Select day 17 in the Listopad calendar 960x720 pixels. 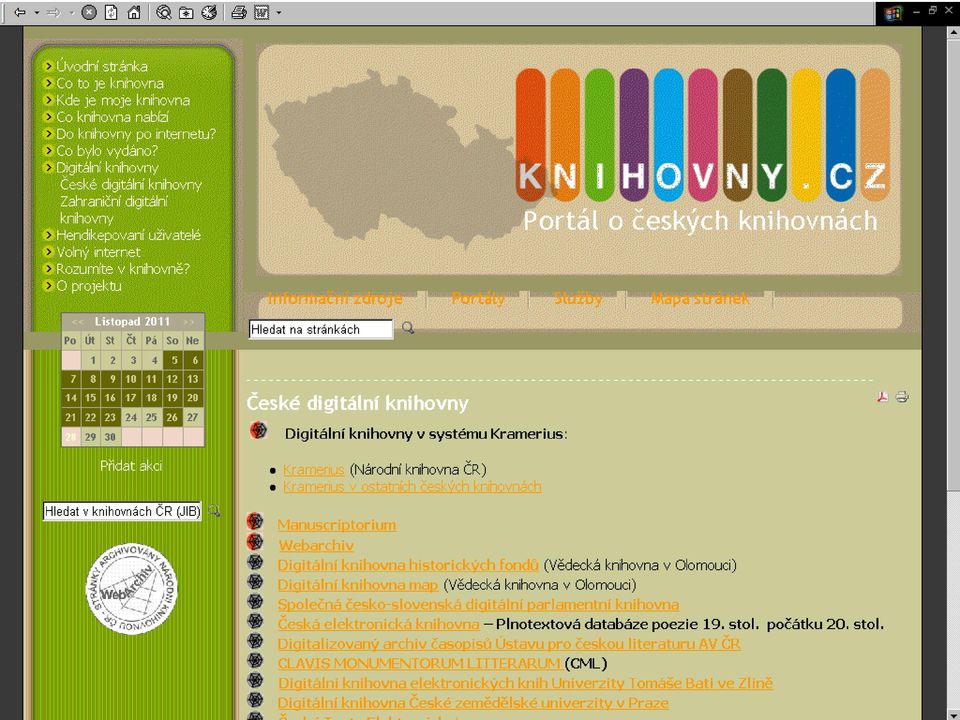[x=131, y=398]
